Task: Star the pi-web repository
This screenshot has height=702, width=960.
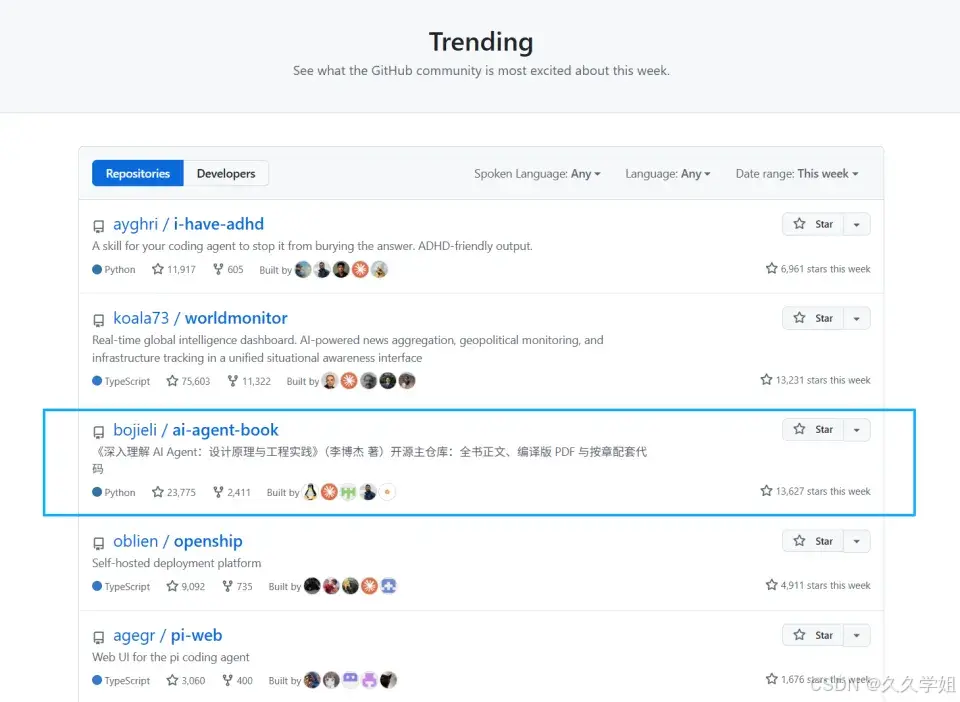Action: pos(813,635)
